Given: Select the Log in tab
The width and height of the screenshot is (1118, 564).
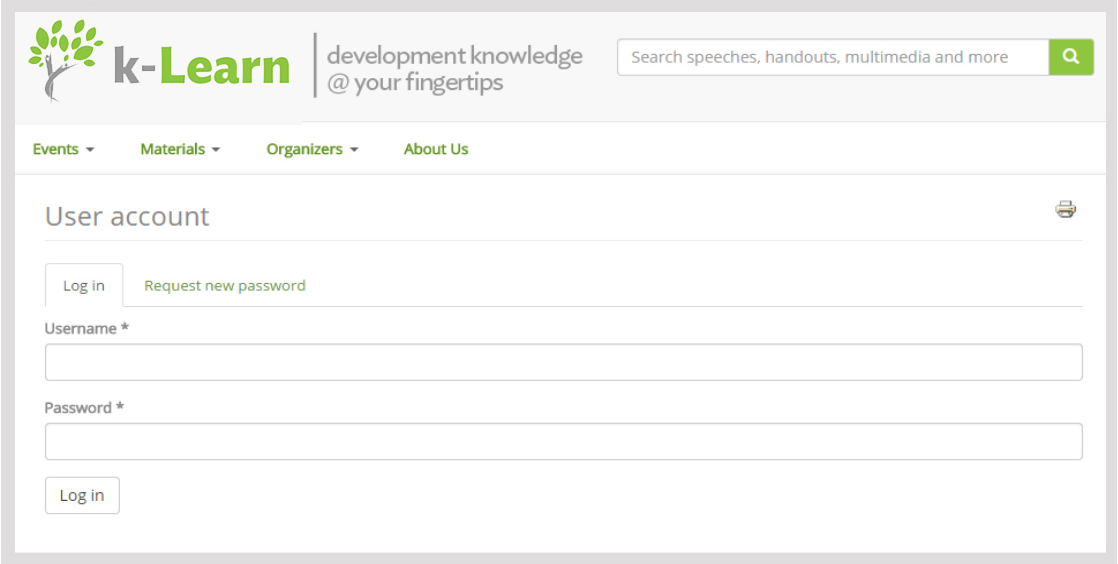Looking at the screenshot, I should (83, 285).
